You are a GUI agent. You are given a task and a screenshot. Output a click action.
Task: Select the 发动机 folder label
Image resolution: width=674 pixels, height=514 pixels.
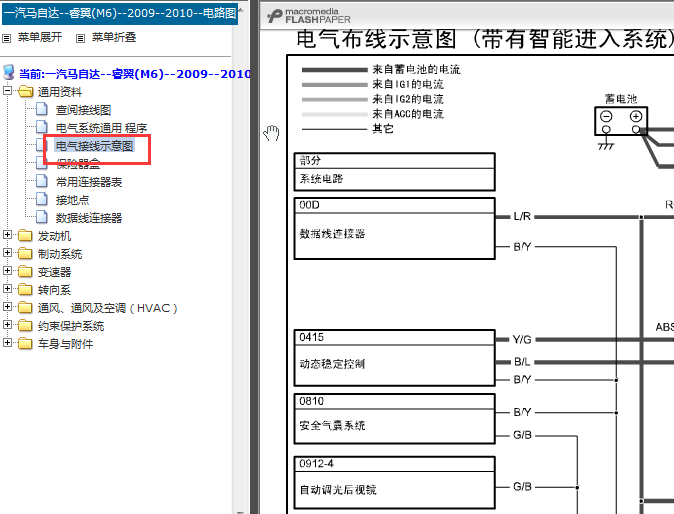coord(54,236)
